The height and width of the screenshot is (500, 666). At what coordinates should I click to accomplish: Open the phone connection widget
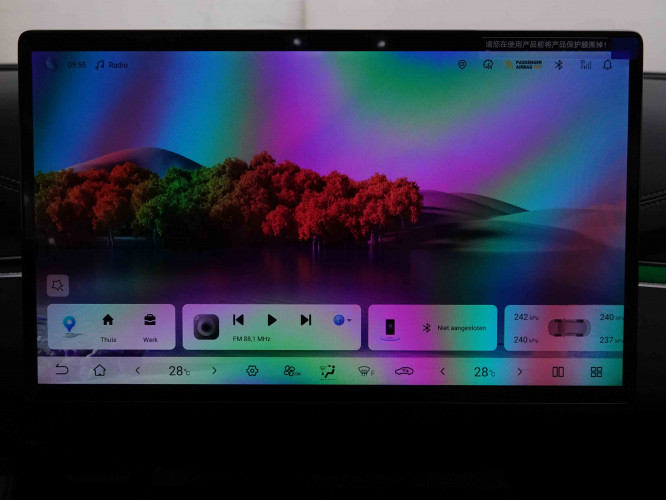pyautogui.click(x=390, y=327)
